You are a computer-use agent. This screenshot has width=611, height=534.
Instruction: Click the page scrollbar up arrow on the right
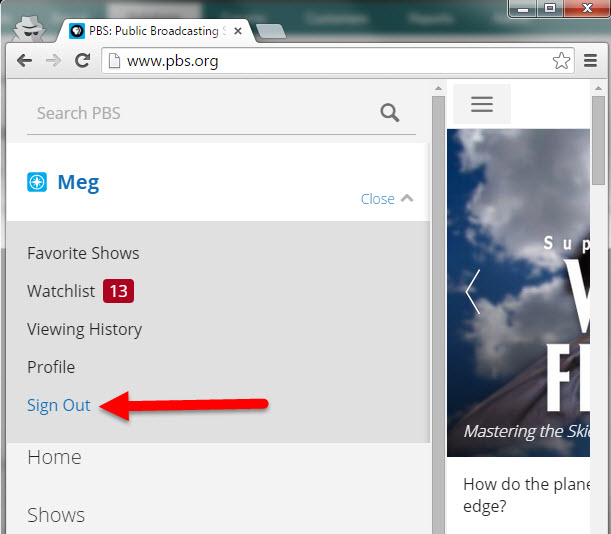coord(599,88)
